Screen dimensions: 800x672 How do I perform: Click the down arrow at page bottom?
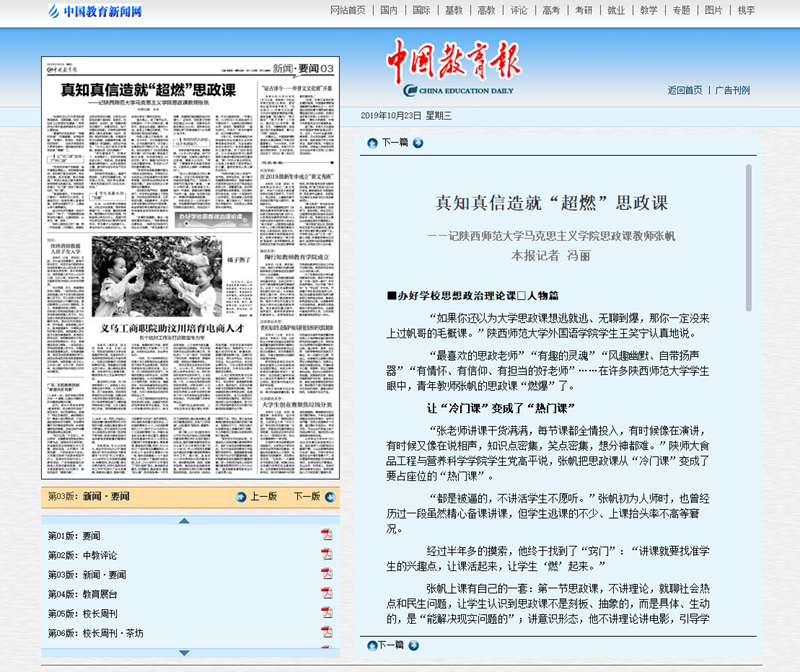click(184, 652)
